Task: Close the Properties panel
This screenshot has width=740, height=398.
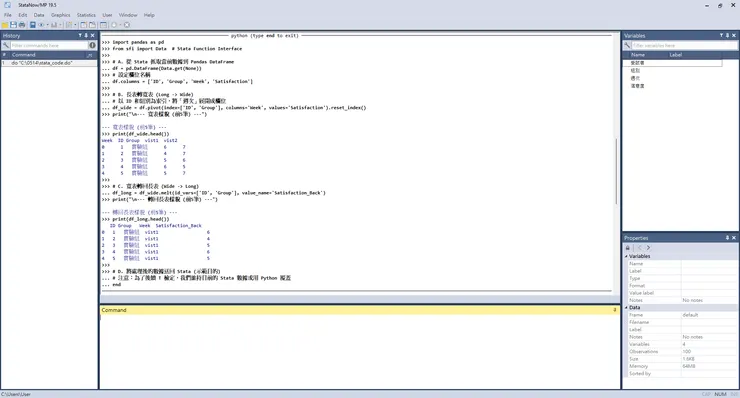Action: point(734,238)
